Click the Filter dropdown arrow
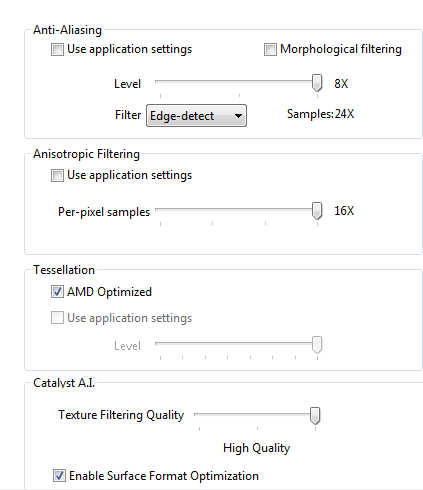The width and height of the screenshot is (423, 490). tap(238, 116)
